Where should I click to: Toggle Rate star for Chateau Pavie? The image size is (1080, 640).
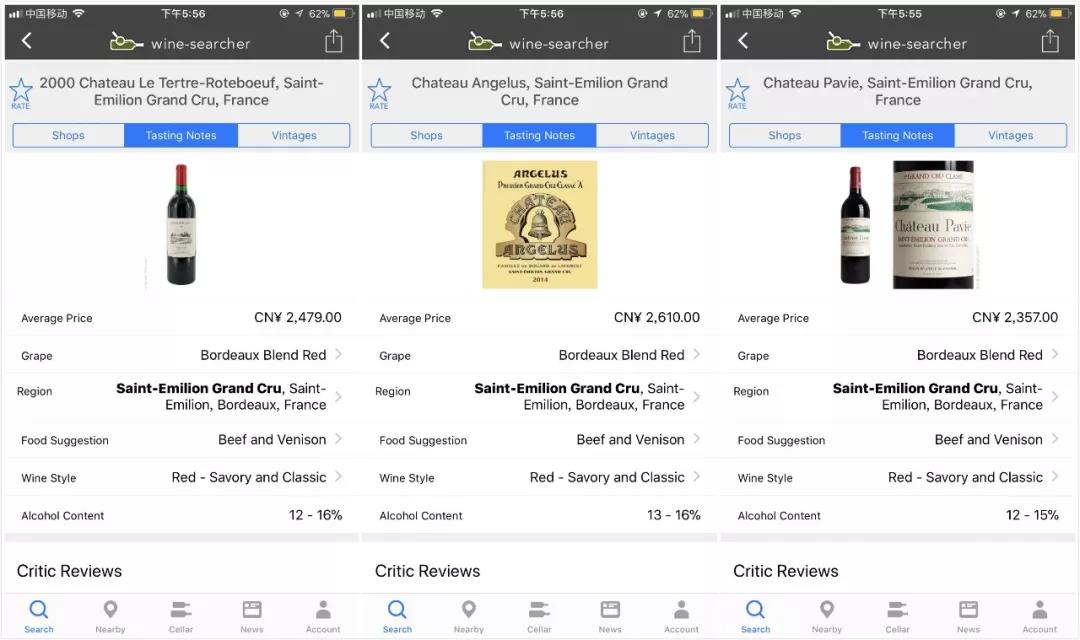coord(737,92)
